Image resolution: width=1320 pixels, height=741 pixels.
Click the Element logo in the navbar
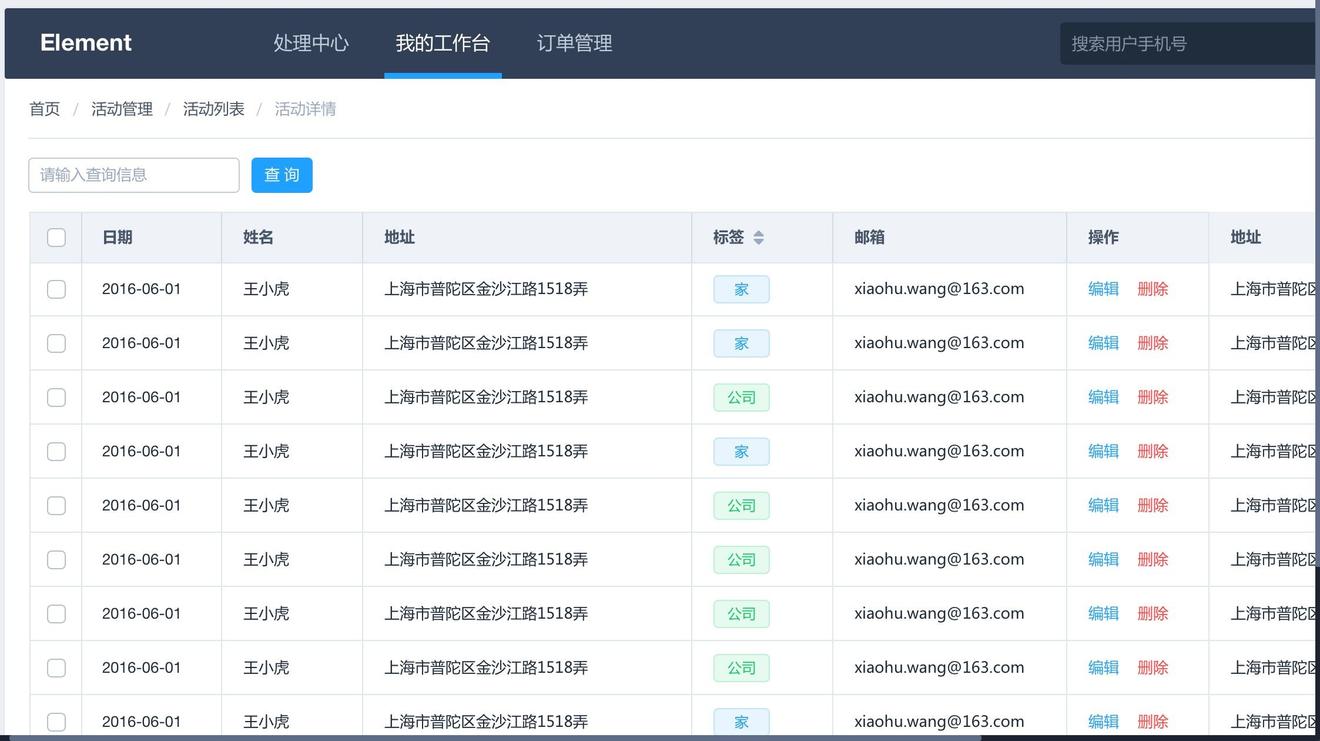(85, 42)
